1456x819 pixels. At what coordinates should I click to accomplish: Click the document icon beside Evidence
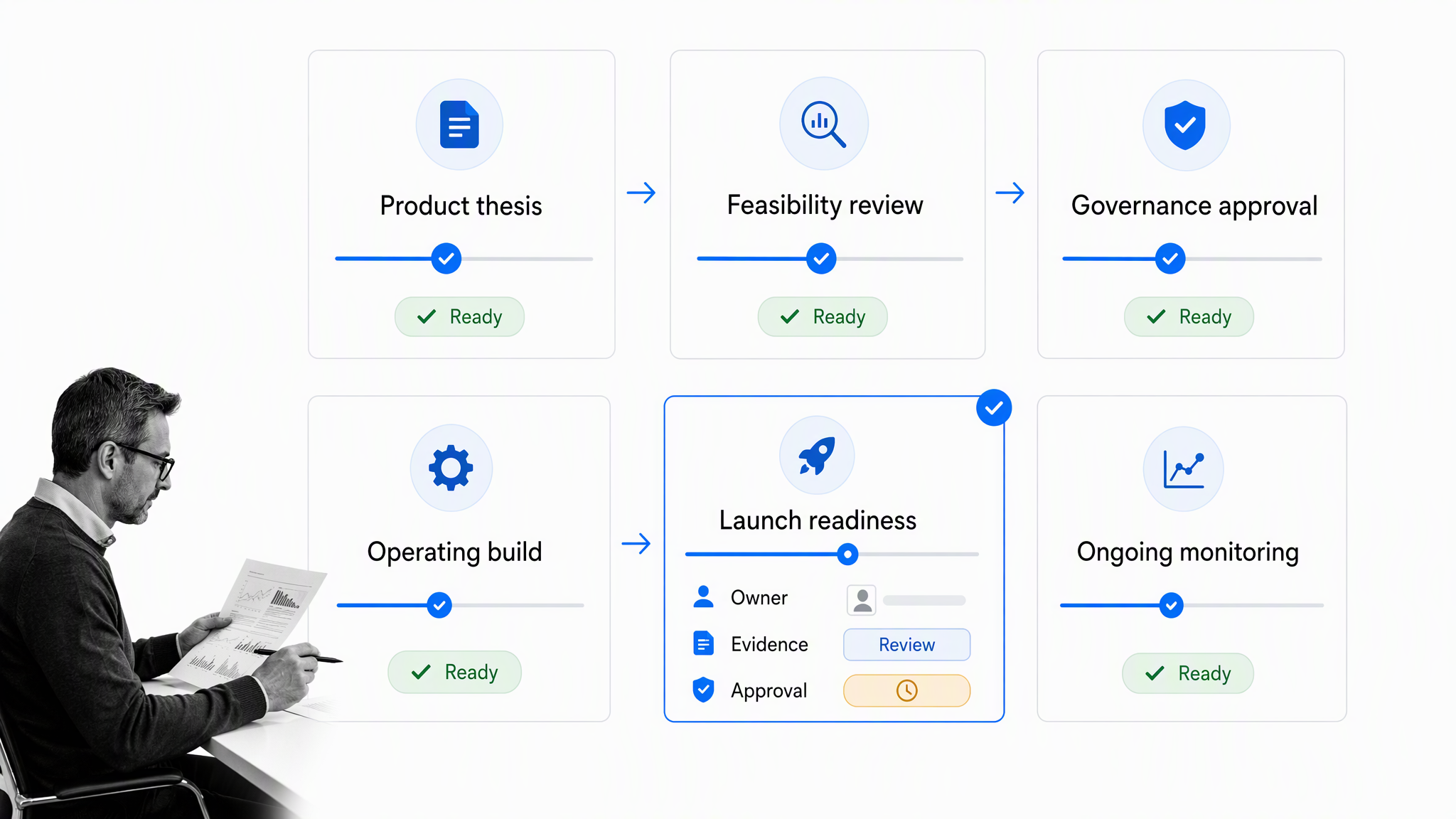pos(703,643)
